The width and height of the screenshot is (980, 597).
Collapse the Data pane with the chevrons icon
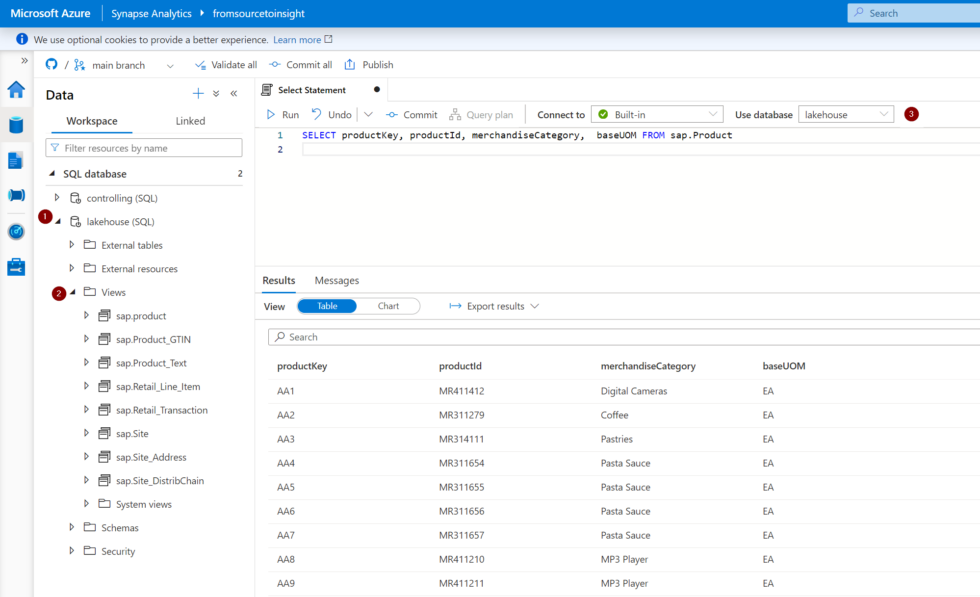[x=233, y=93]
